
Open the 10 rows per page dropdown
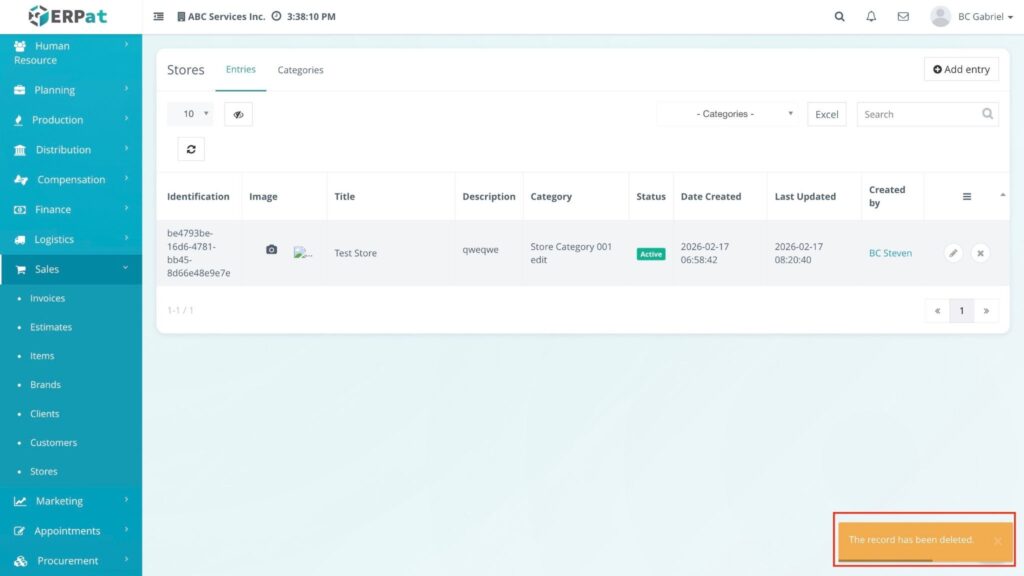click(190, 114)
